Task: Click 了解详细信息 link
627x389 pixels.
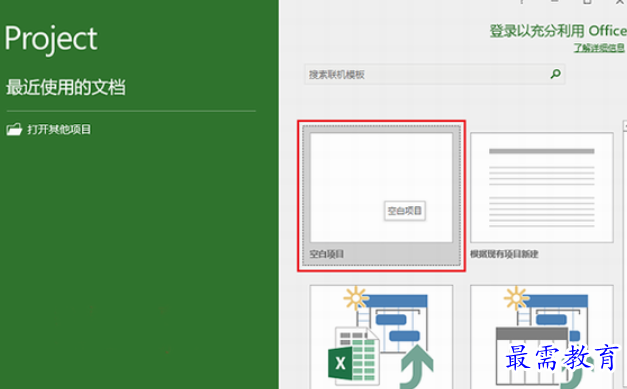Action: pos(599,48)
